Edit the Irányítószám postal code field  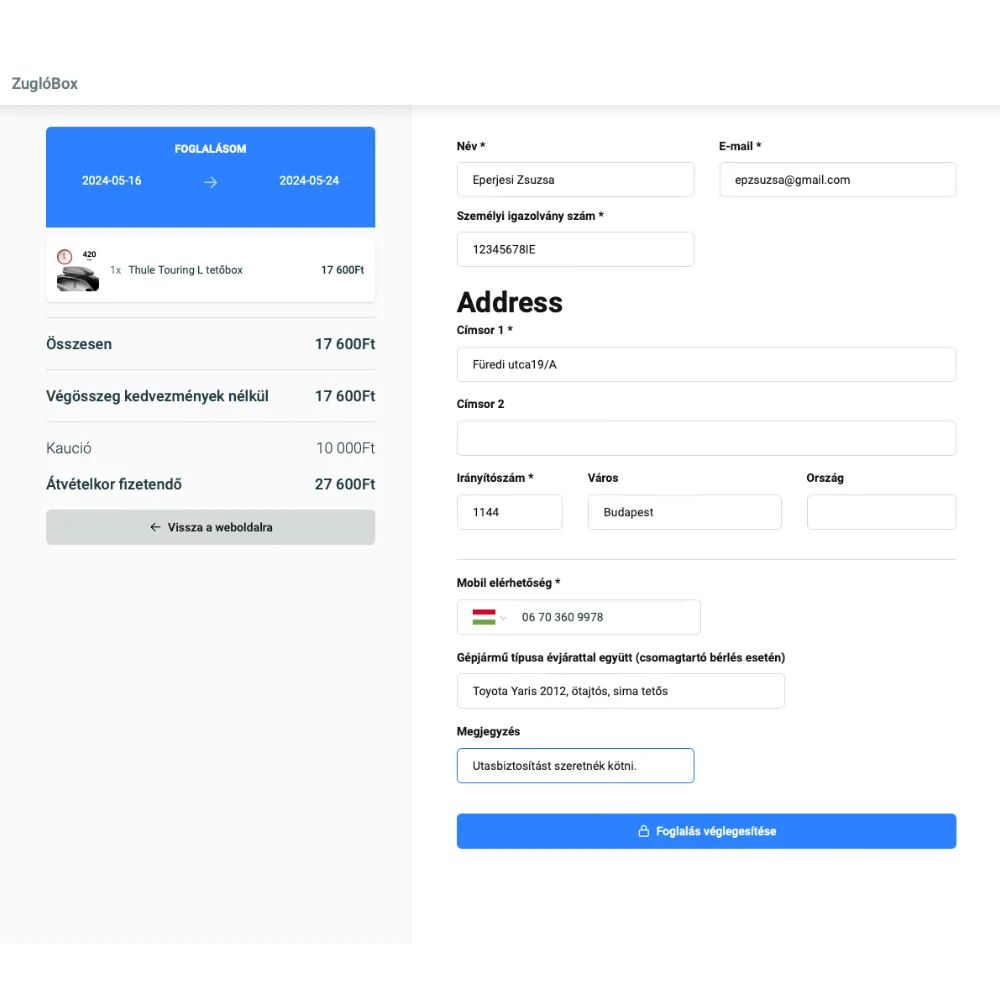[509, 512]
